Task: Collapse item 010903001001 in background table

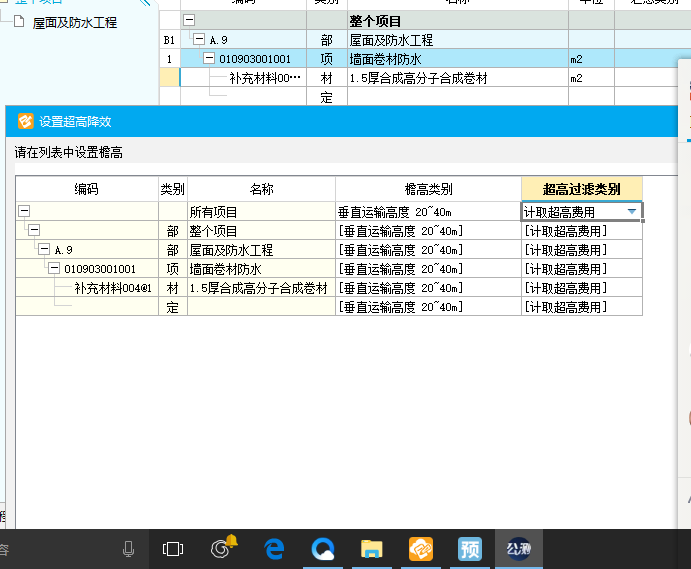Action: [x=209, y=58]
